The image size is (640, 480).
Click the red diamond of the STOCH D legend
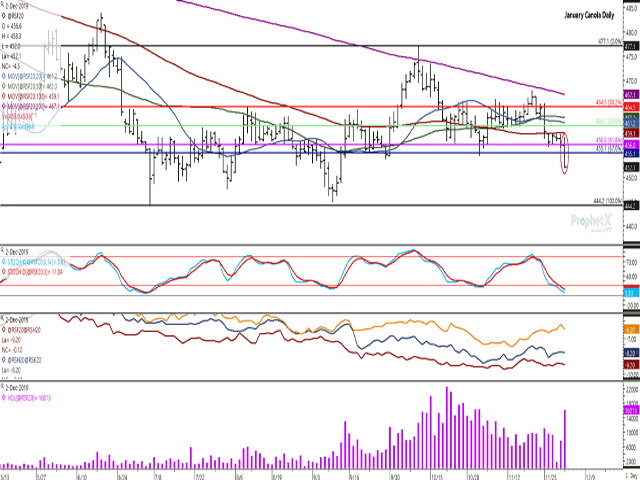coord(3,271)
